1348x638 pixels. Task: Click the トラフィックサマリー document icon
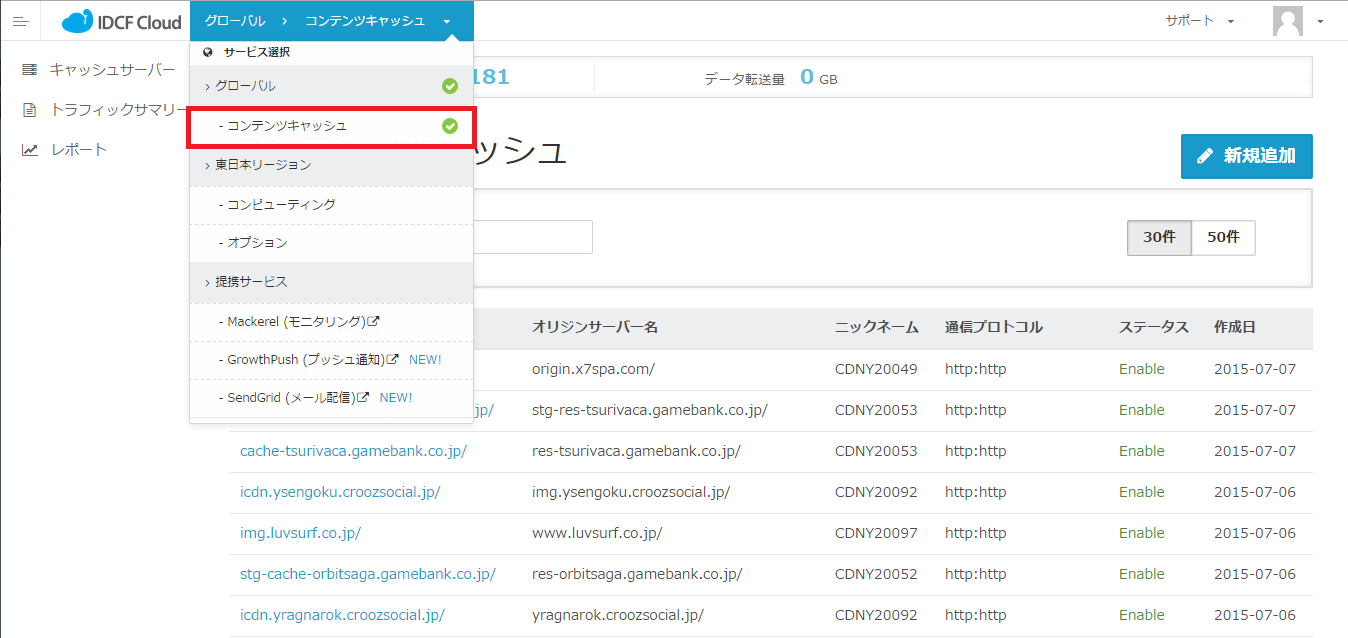point(30,110)
